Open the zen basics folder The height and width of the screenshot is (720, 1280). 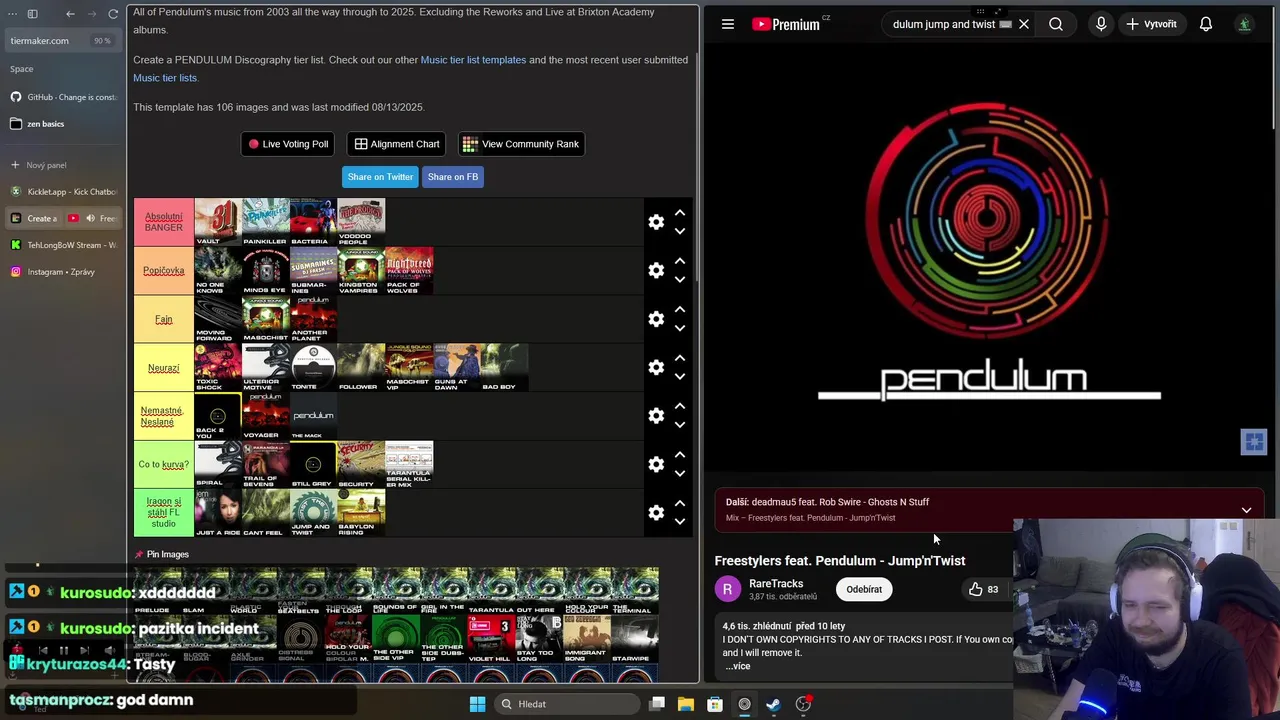(x=64, y=124)
